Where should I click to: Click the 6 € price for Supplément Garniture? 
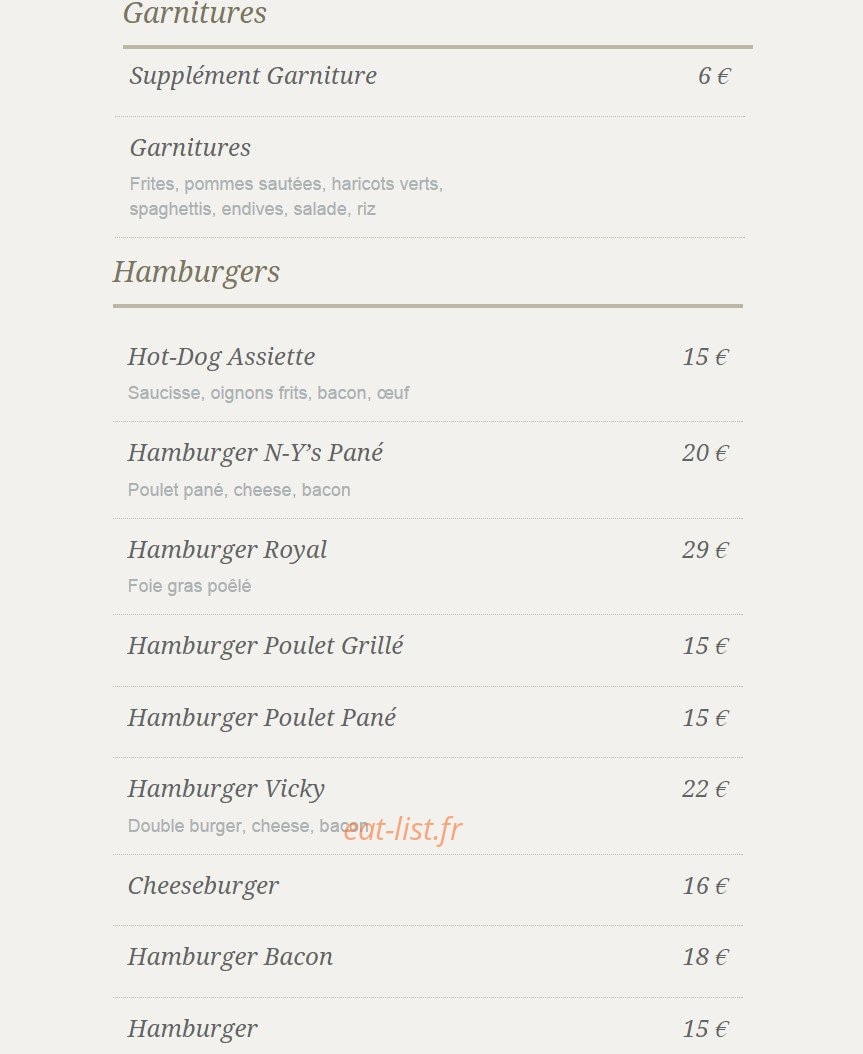(x=714, y=76)
